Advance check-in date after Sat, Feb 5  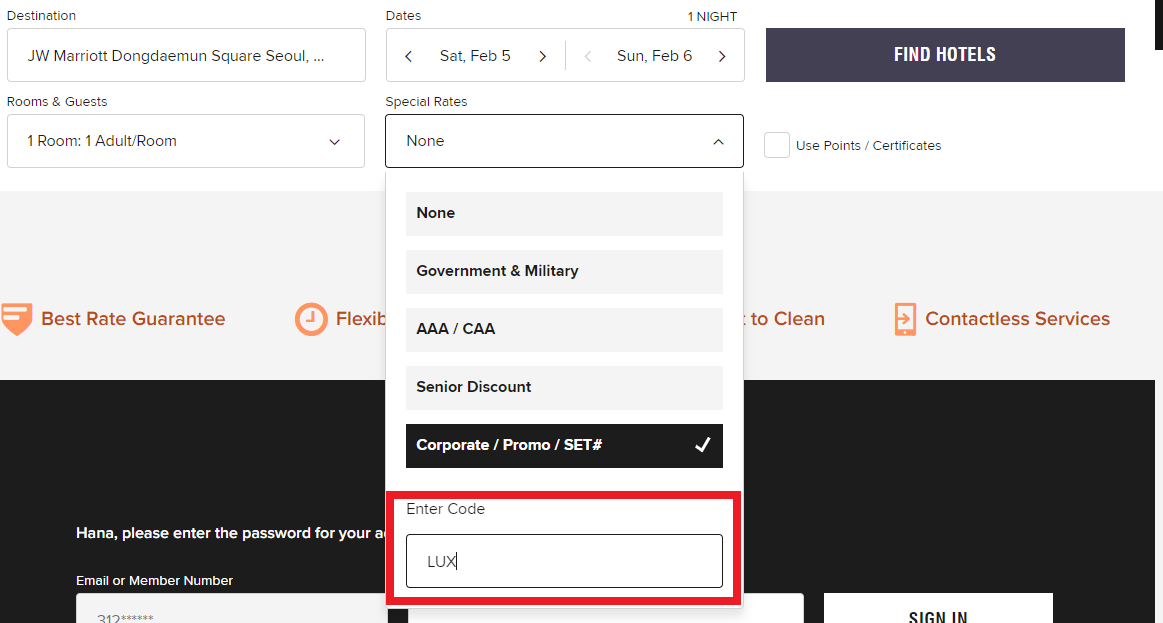542,56
